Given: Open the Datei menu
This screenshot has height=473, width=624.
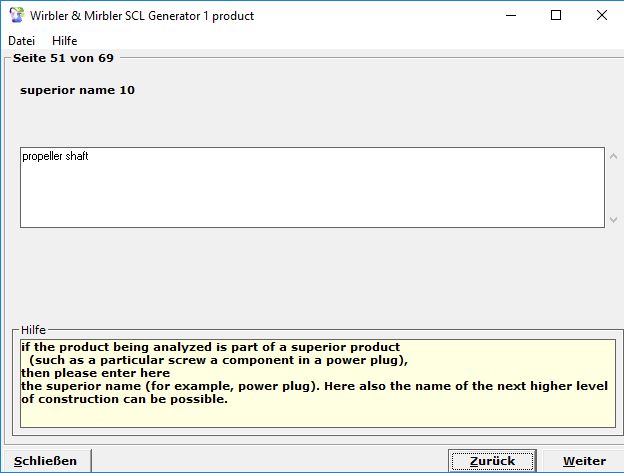Looking at the screenshot, I should coord(21,41).
